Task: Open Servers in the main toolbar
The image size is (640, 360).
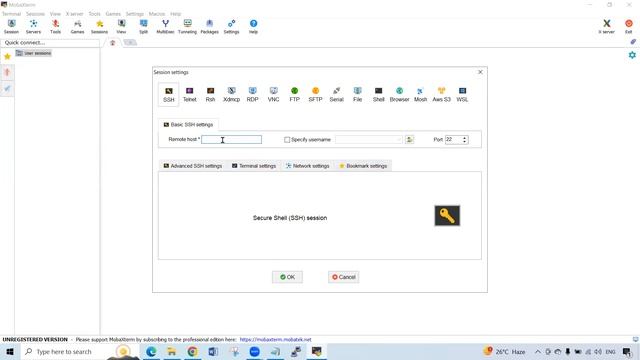Action: [x=33, y=27]
